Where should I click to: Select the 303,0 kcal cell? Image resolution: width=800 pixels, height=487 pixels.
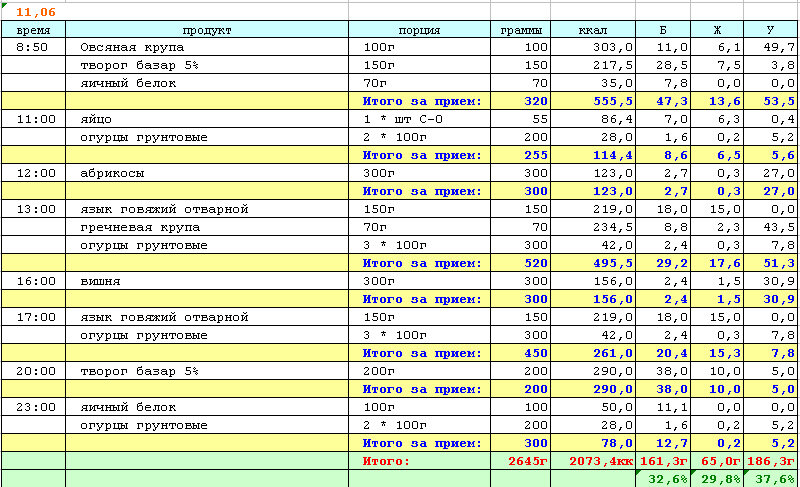point(593,47)
